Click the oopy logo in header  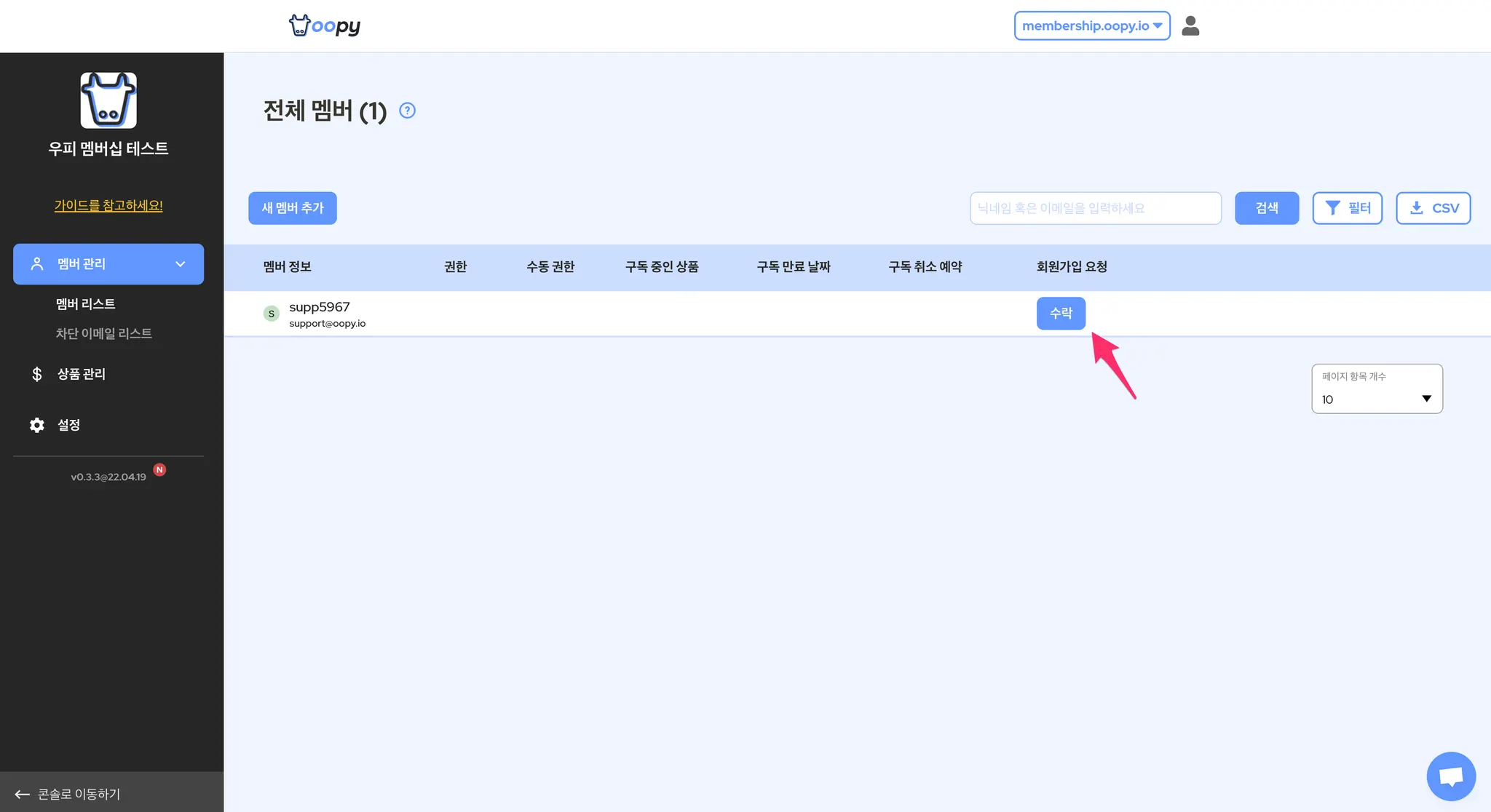pyautogui.click(x=325, y=25)
